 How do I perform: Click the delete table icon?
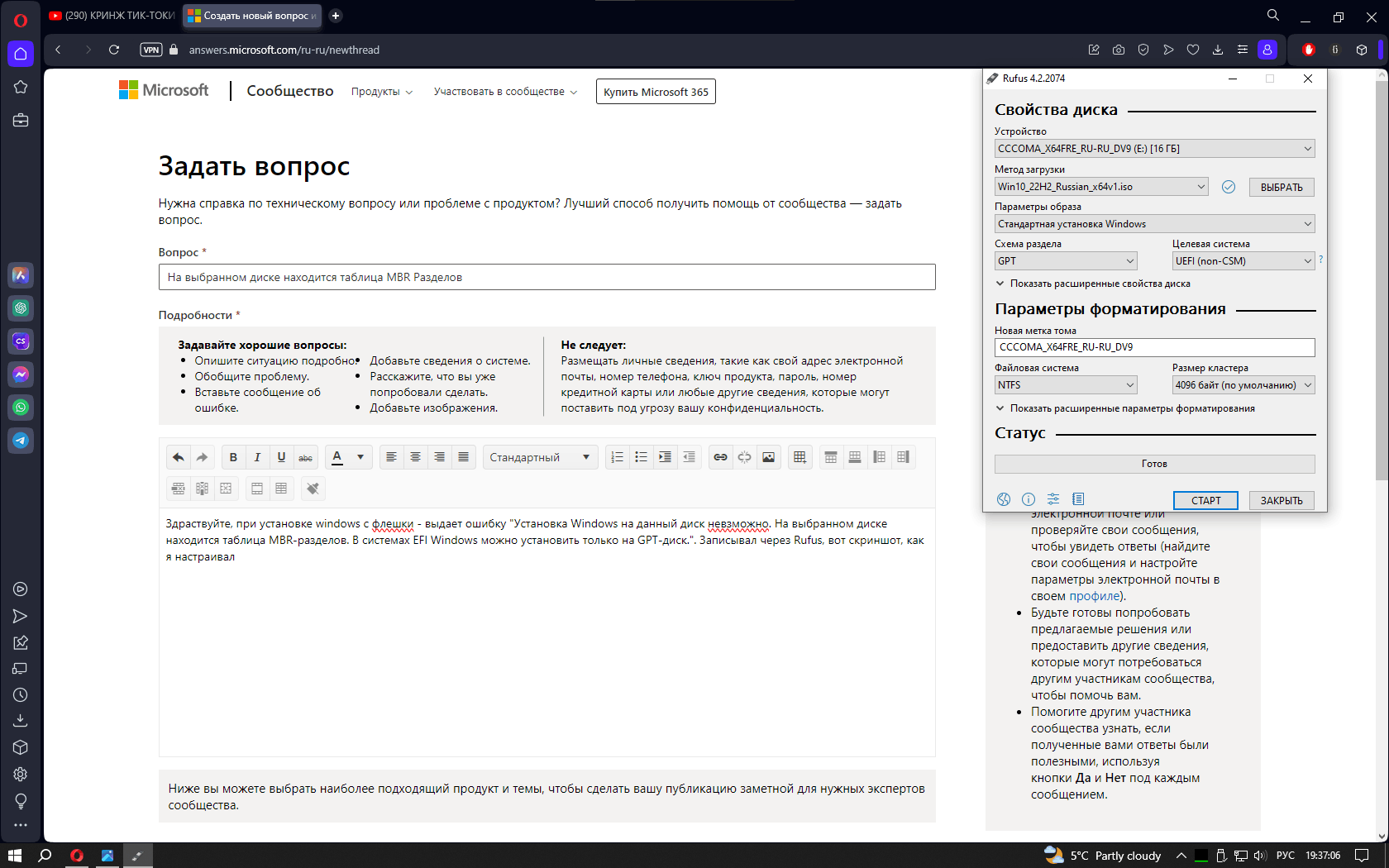click(227, 489)
